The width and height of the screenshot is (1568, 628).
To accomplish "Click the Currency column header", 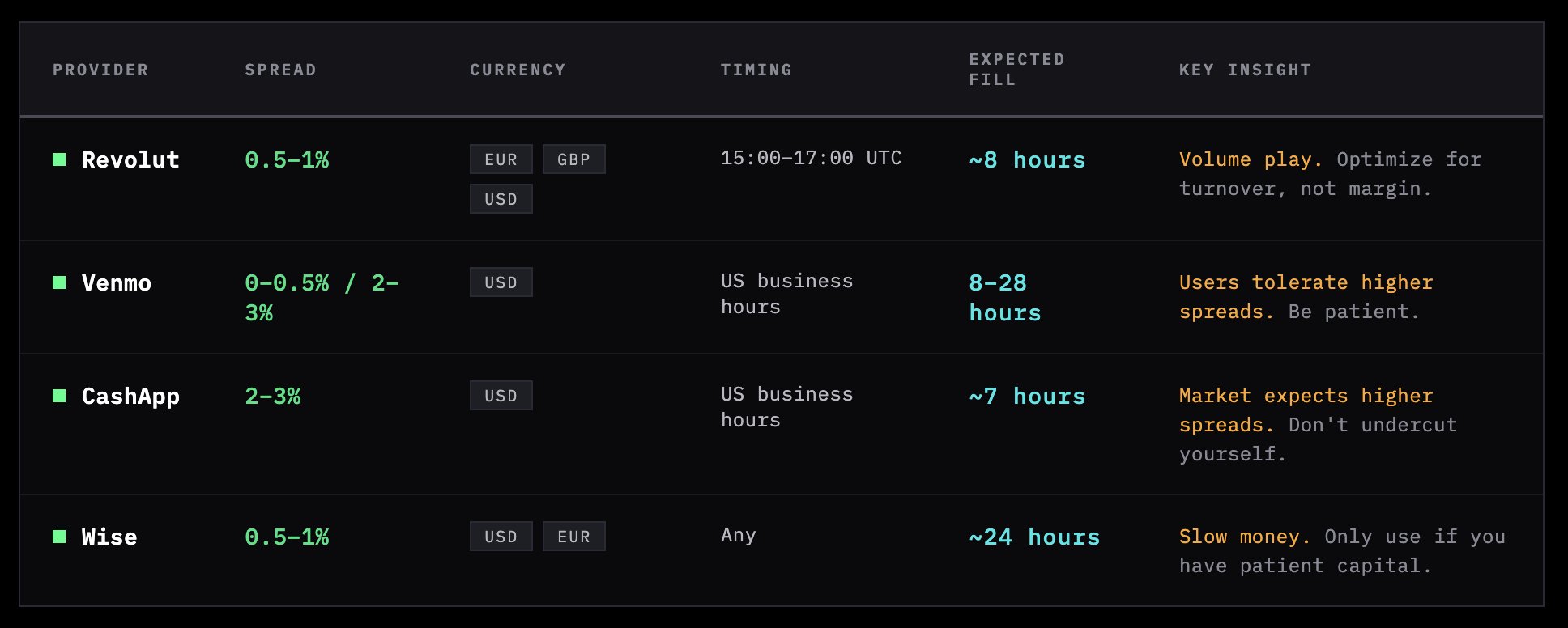I will click(518, 70).
